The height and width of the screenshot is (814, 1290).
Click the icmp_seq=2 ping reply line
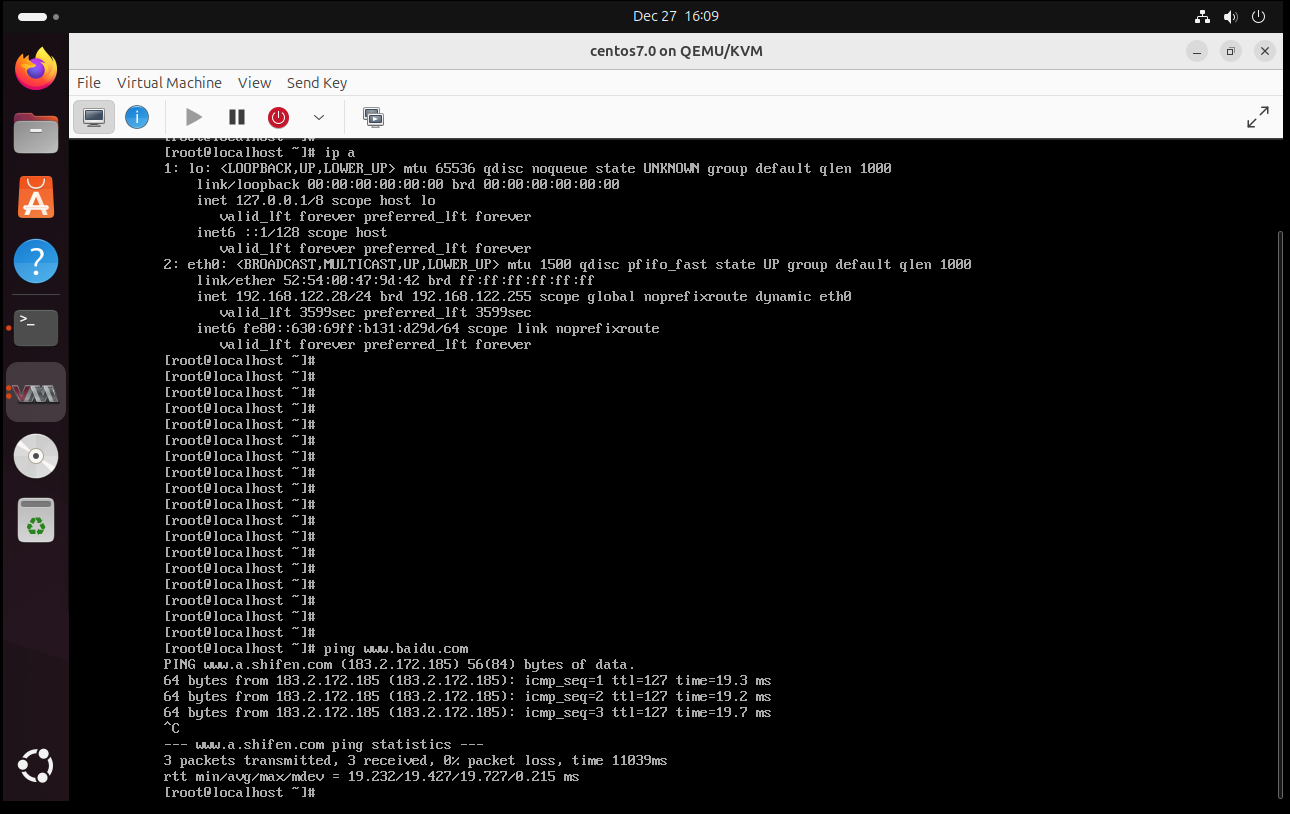pyautogui.click(x=467, y=696)
